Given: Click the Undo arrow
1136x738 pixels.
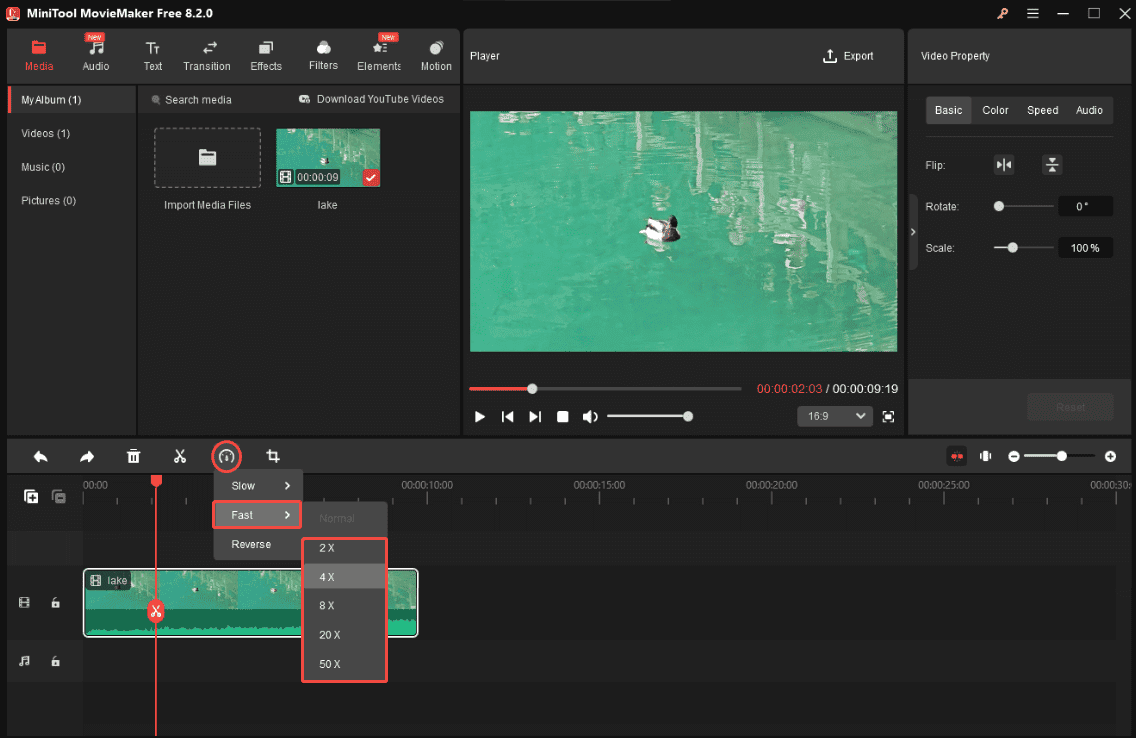Looking at the screenshot, I should [40, 456].
